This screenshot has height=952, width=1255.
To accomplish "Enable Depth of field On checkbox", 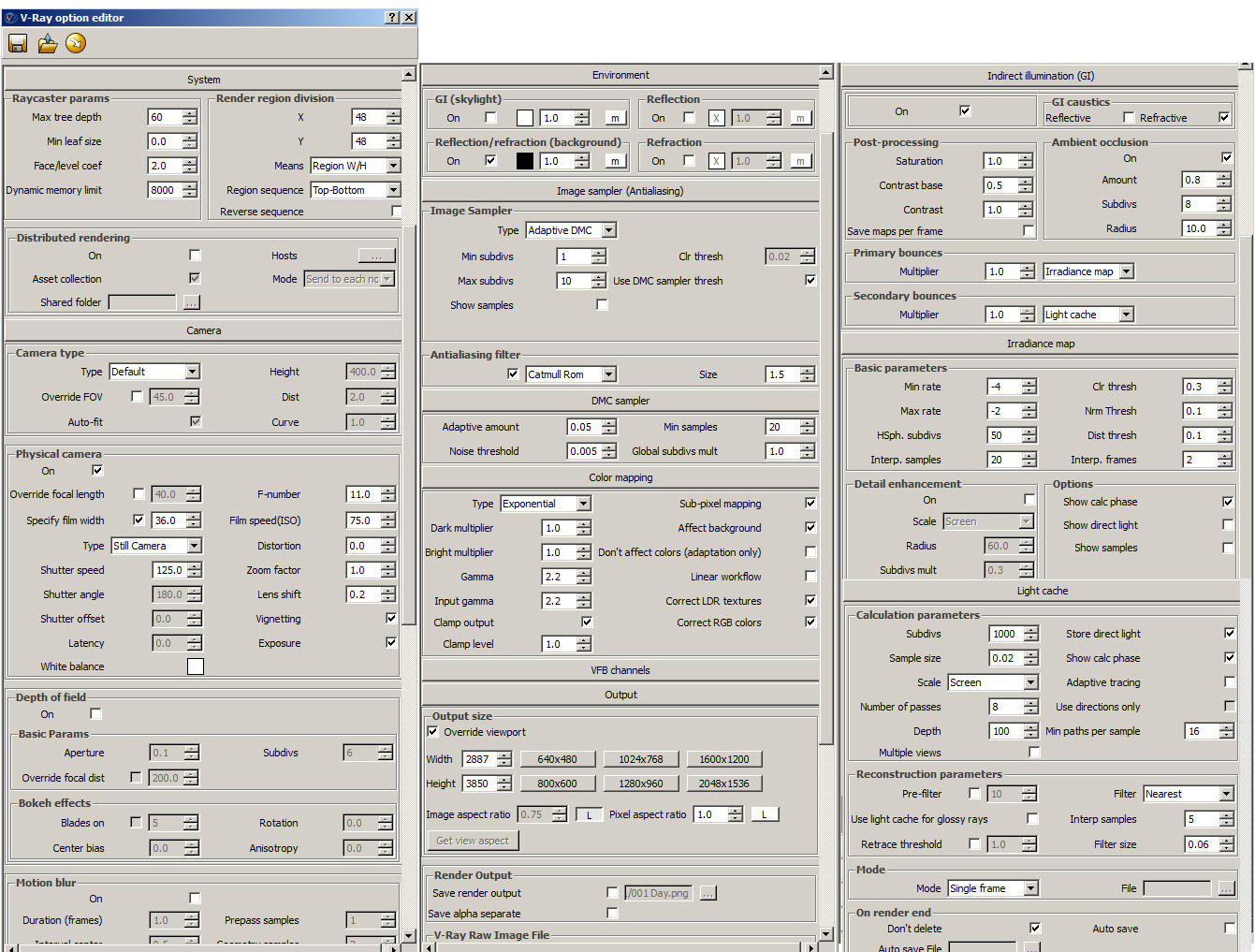I will [95, 713].
